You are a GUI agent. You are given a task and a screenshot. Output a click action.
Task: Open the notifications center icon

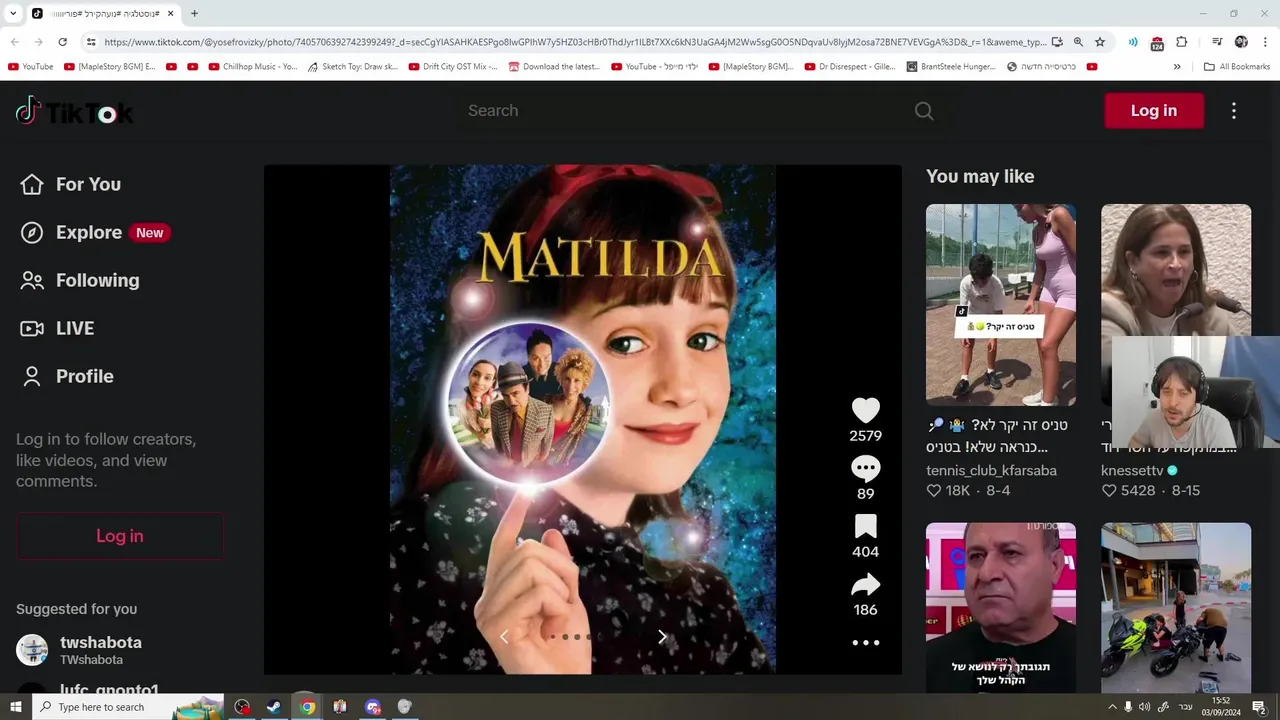click(x=1260, y=707)
